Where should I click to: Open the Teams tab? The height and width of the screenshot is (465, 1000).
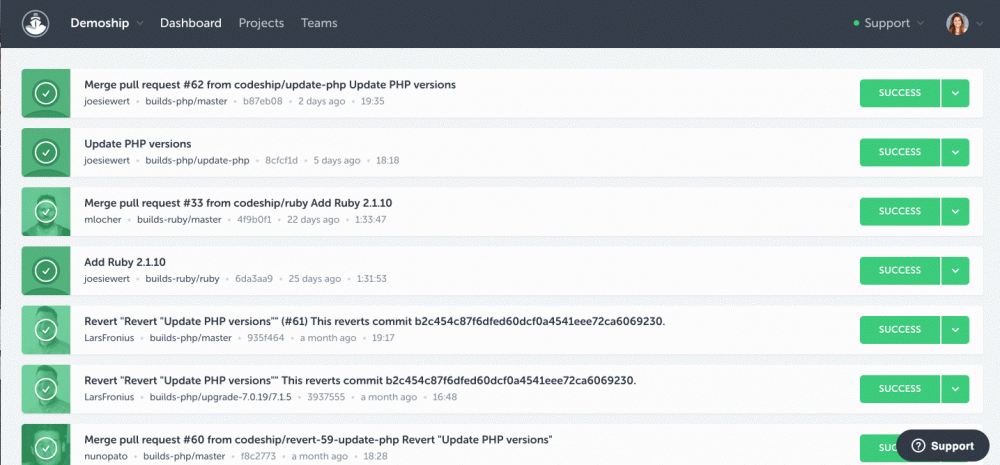[319, 23]
